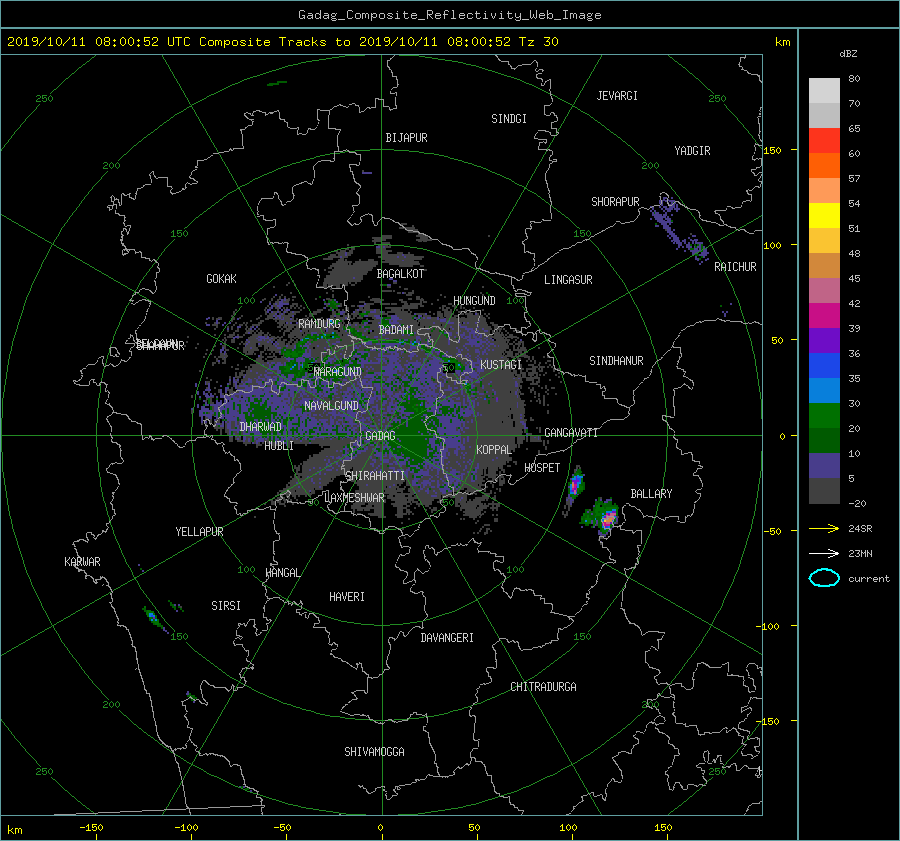
Task: Click the yellow 51 dBZ legend swatch
Action: pos(824,216)
